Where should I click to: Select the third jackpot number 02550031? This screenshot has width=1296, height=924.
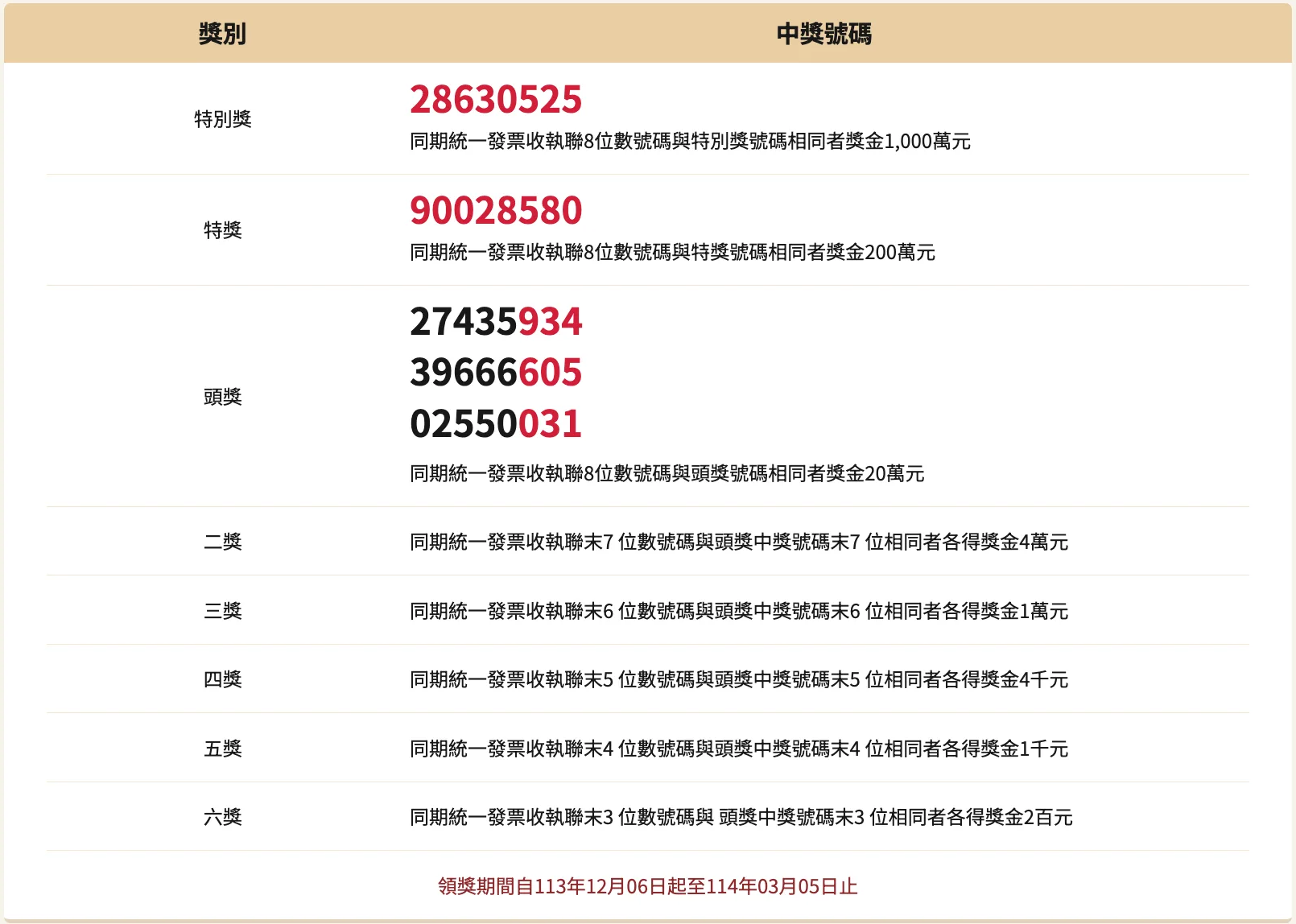496,422
